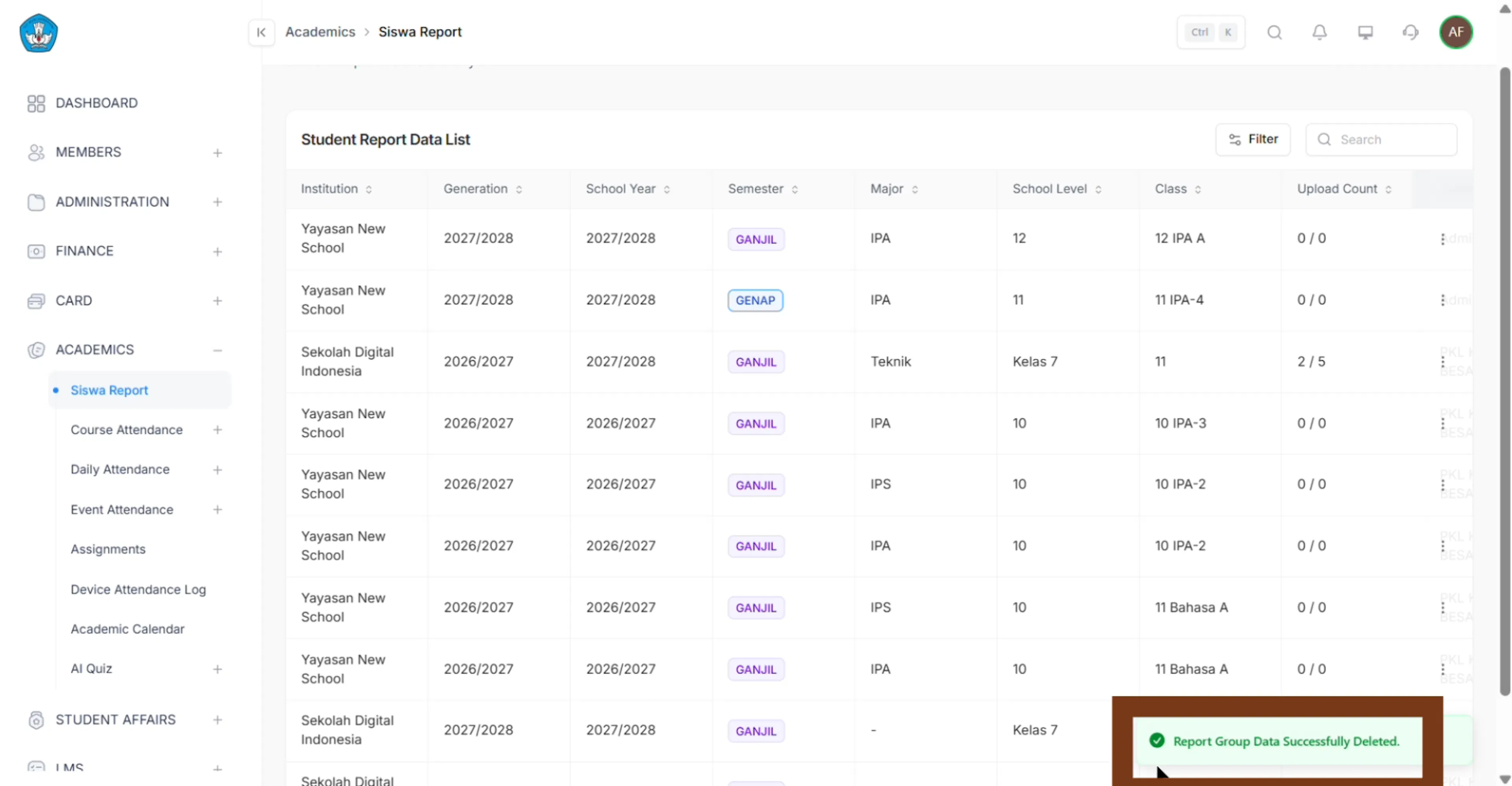Expand Event Attendance submenu
Screen dimensions: 1512x786
click(x=217, y=510)
